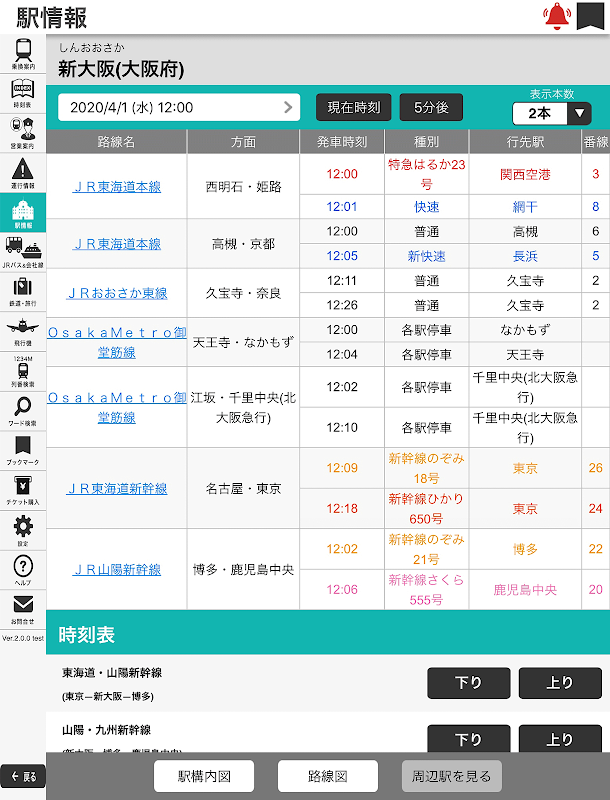This screenshot has height=800, width=610.
Task: Select platform number 26 cell
Action: (595, 468)
